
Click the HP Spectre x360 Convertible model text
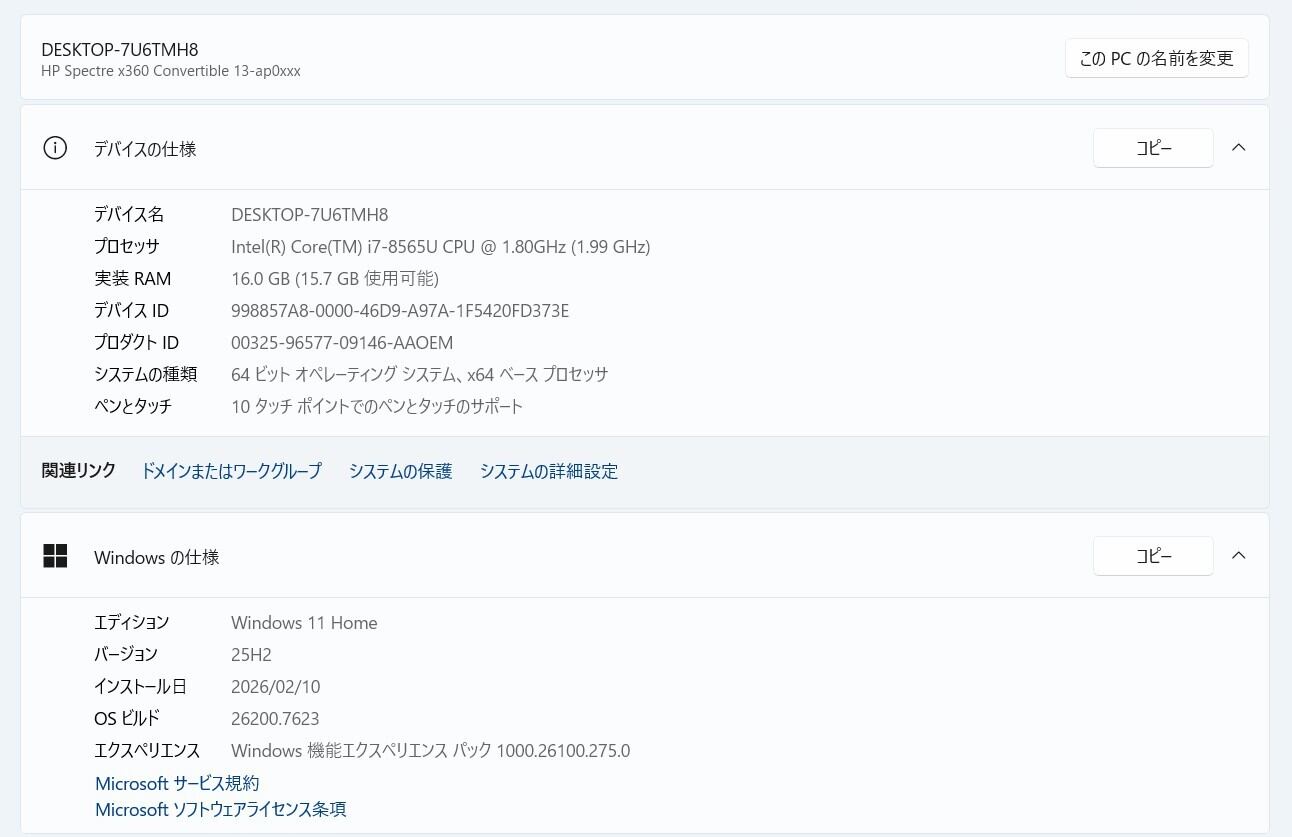click(x=171, y=71)
